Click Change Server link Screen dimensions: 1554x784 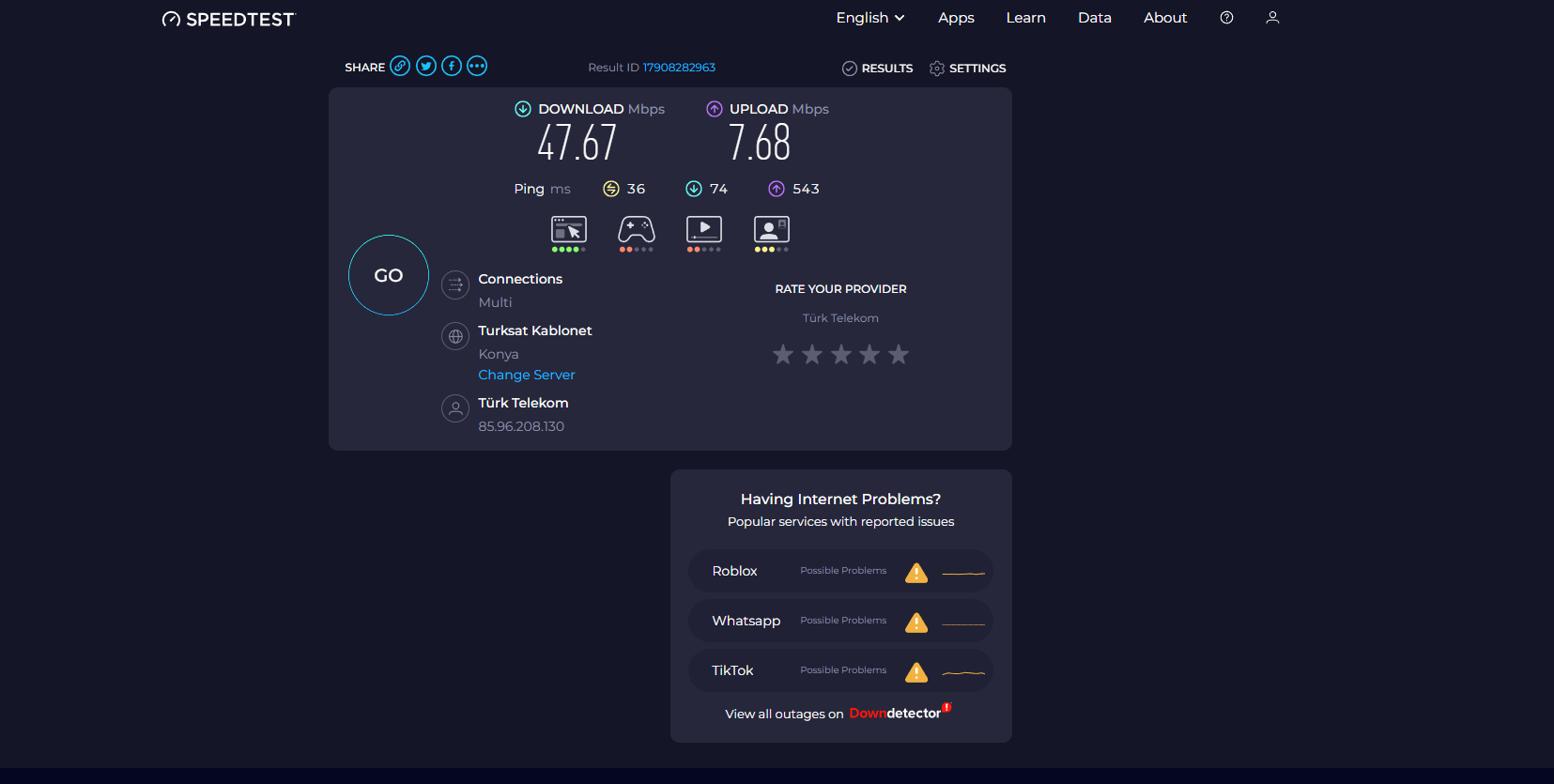click(x=527, y=375)
